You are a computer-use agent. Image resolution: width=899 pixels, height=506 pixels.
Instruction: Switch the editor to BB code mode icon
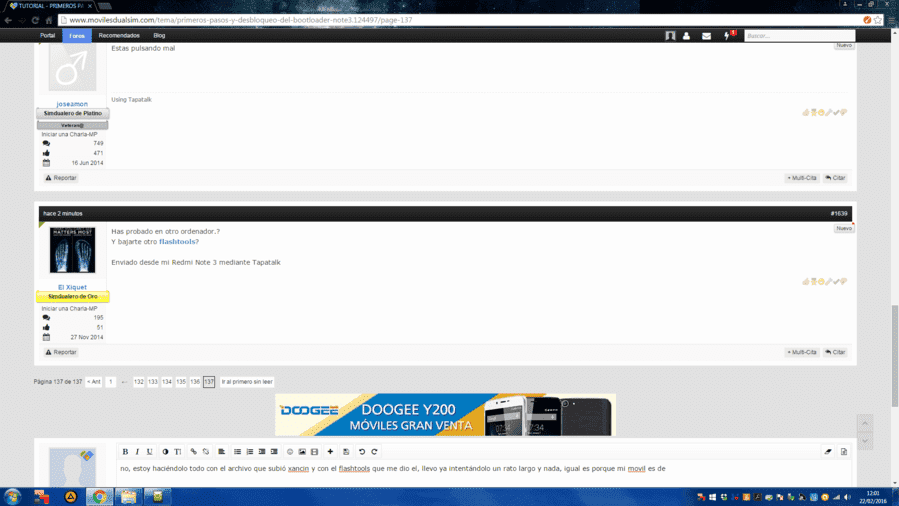[844, 452]
